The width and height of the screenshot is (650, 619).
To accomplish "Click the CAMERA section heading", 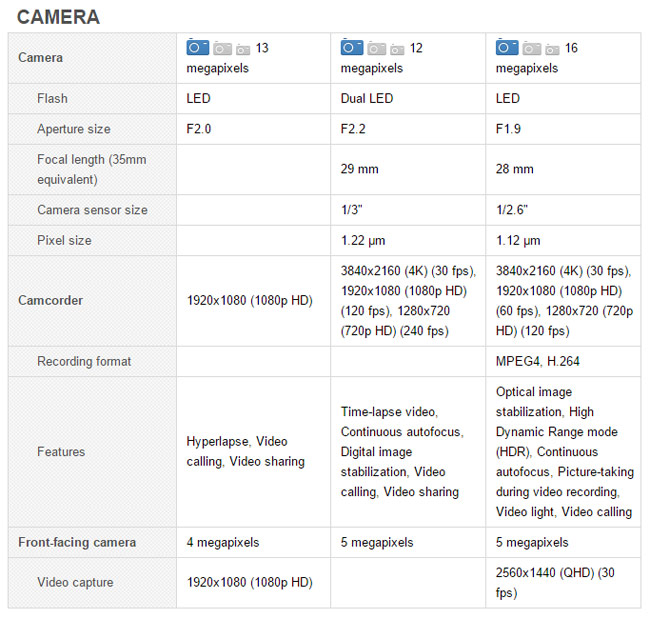I will tap(58, 17).
